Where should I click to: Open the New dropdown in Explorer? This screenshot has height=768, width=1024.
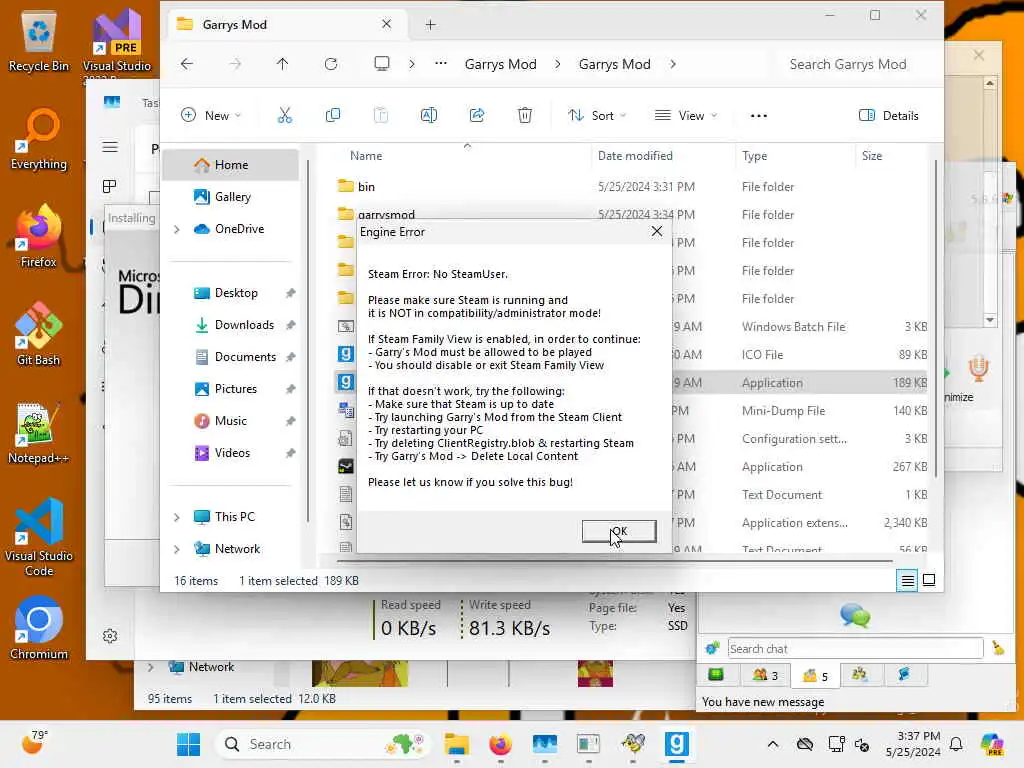(x=211, y=116)
